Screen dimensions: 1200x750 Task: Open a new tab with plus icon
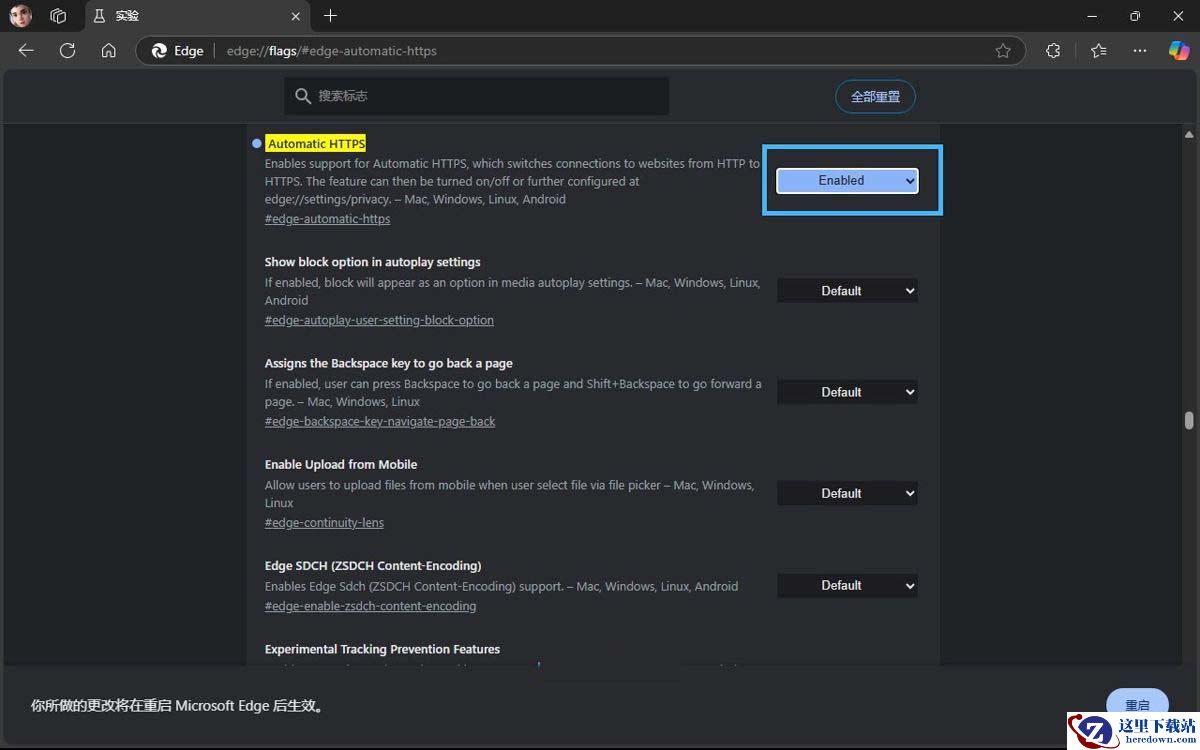pyautogui.click(x=330, y=16)
